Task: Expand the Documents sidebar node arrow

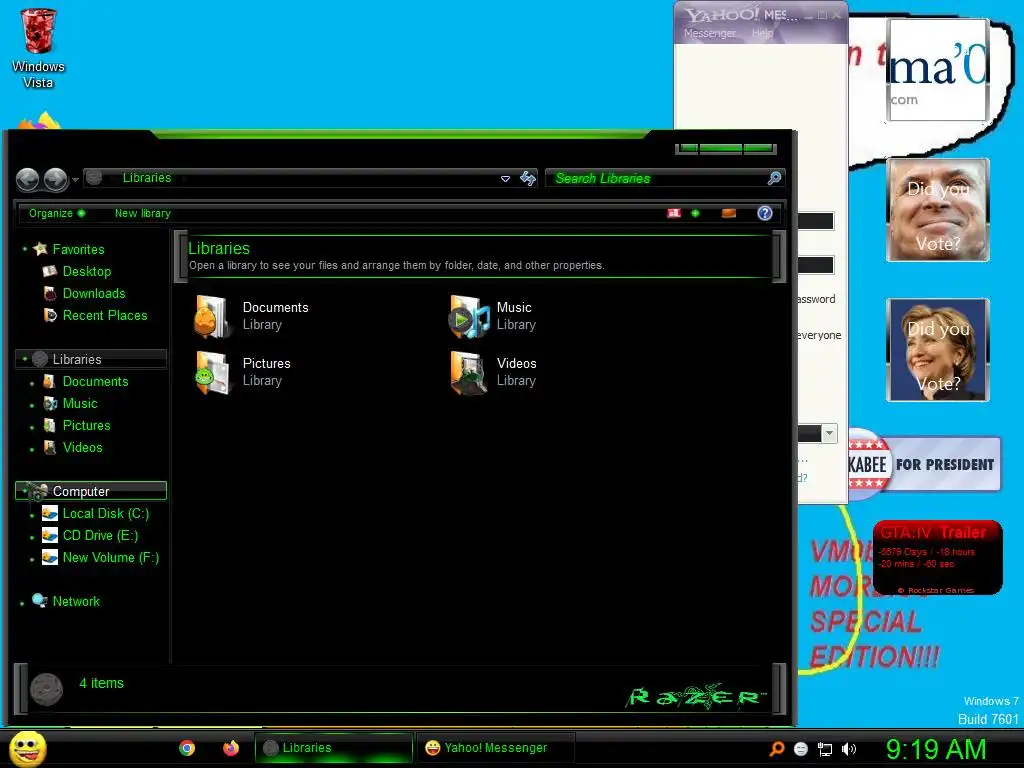Action: (x=32, y=383)
